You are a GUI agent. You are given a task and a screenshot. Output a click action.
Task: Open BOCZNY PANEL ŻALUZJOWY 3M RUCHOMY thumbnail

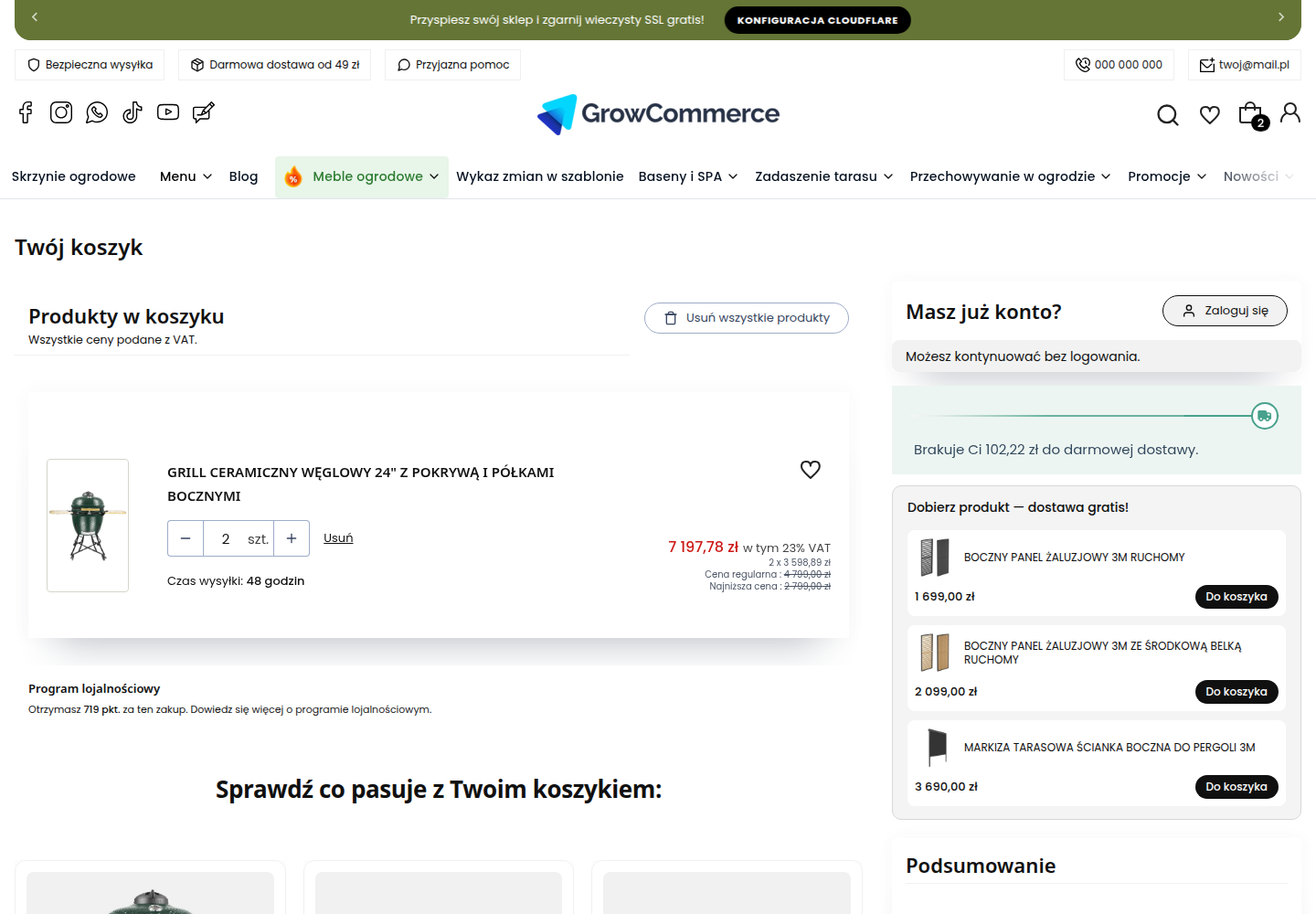coord(935,558)
